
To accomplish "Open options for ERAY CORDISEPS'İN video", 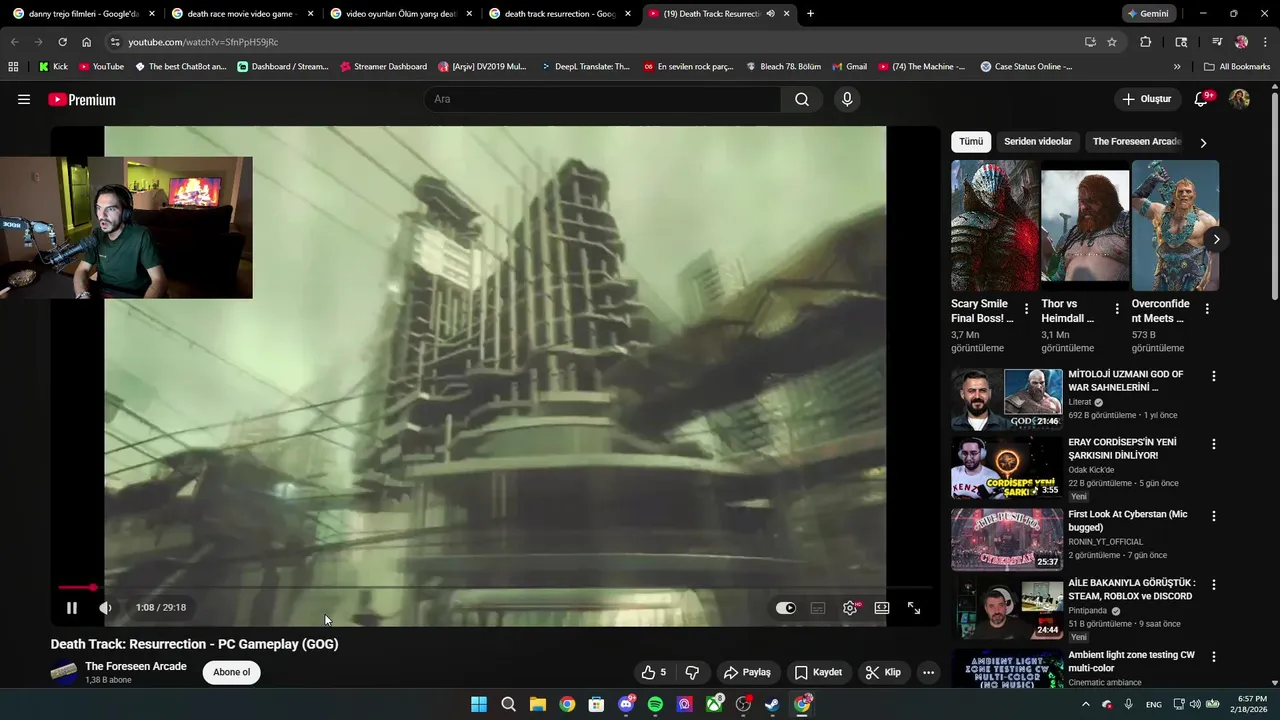I will (x=1214, y=444).
